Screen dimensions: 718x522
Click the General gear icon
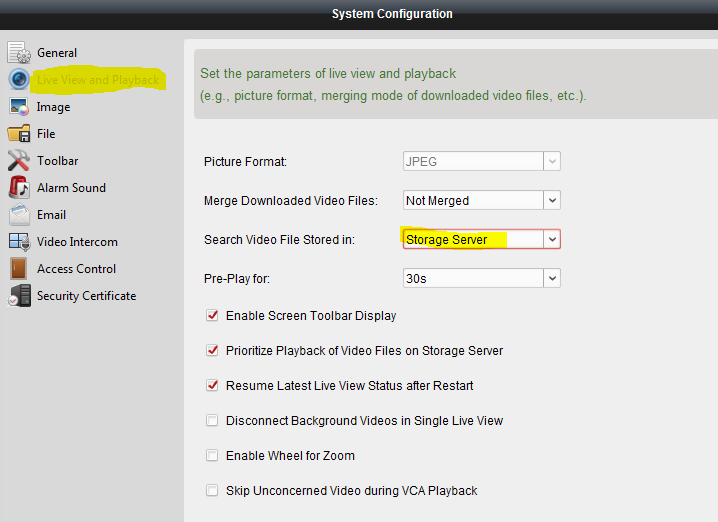pos(19,53)
